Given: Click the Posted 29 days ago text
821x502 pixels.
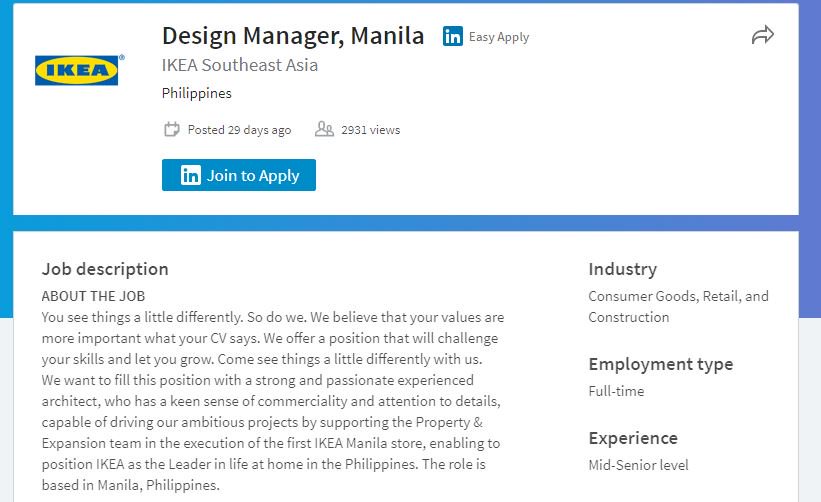Looking at the screenshot, I should tap(239, 130).
